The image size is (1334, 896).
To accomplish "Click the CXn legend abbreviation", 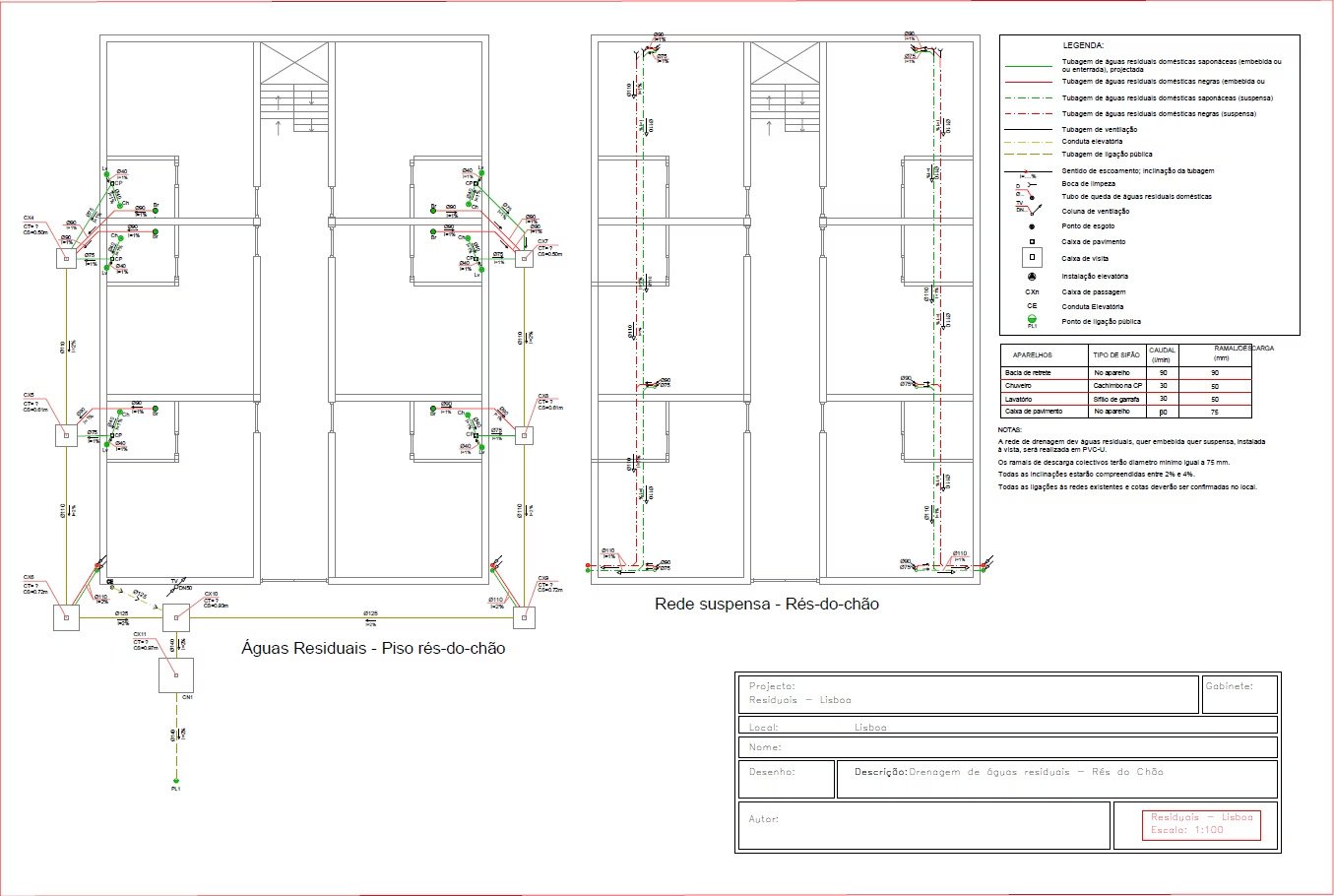I will coord(1032,292).
